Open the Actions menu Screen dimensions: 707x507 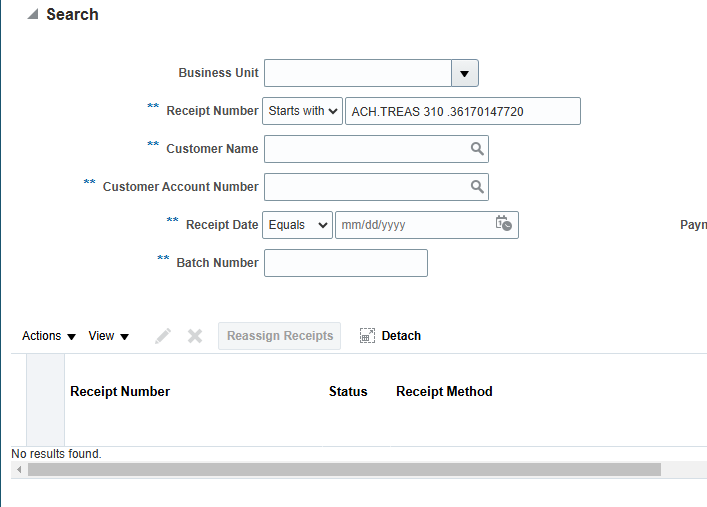click(x=49, y=336)
